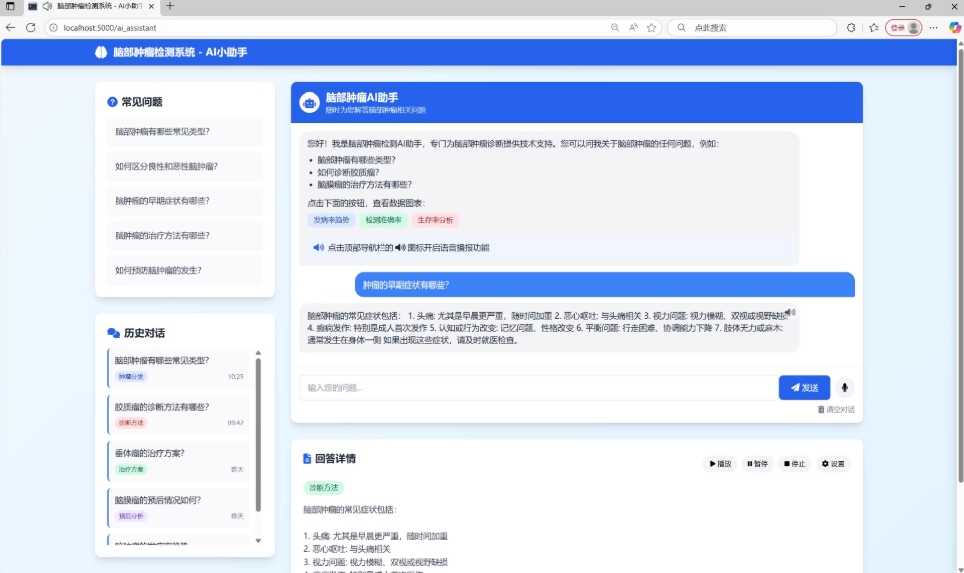Open the tab actions menu icon
Screen dimensions: 964x573
point(10,6)
